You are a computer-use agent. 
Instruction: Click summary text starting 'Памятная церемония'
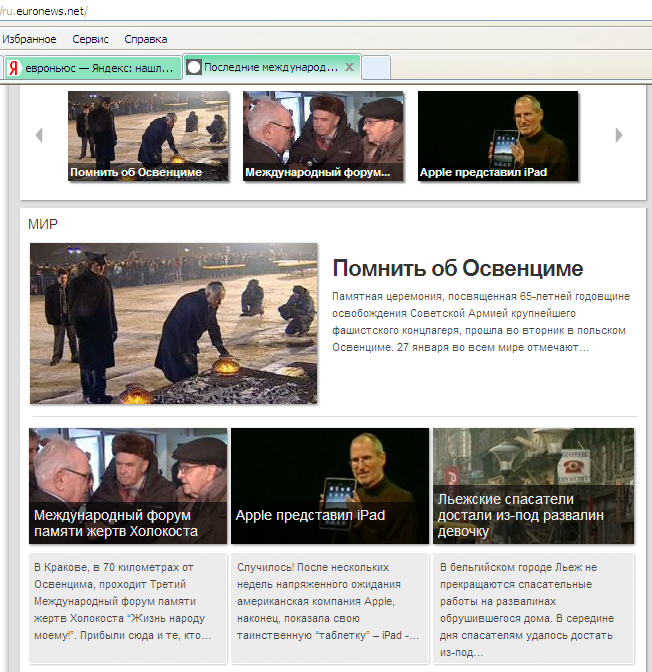point(481,321)
